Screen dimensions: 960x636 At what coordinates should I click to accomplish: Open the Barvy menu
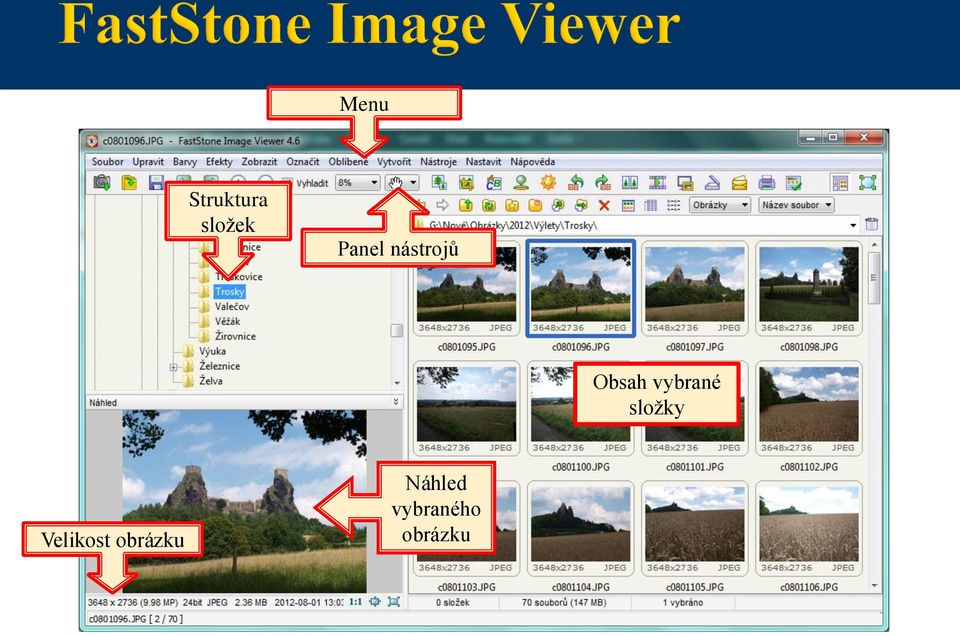pos(184,162)
